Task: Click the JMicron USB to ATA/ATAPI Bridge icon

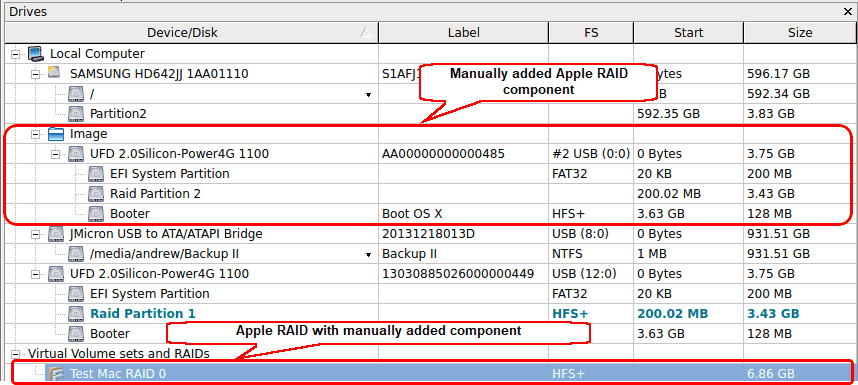Action: point(56,234)
